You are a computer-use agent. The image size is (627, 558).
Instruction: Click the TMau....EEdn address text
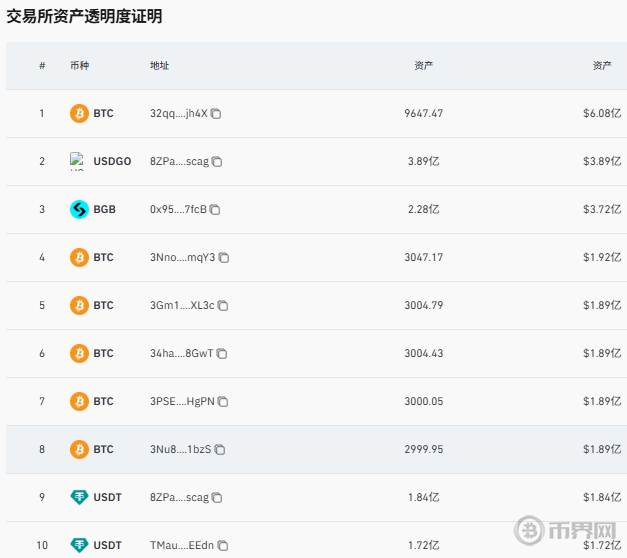[182, 546]
